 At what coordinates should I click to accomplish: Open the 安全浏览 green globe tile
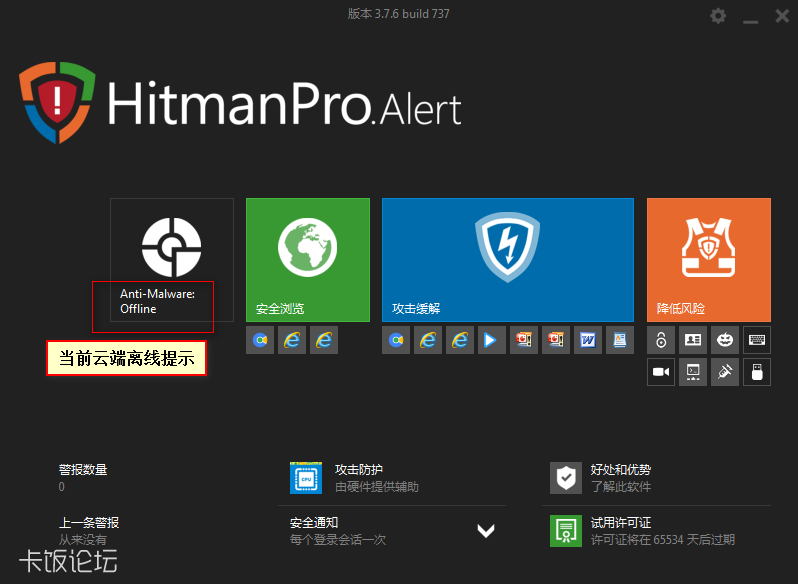point(307,258)
